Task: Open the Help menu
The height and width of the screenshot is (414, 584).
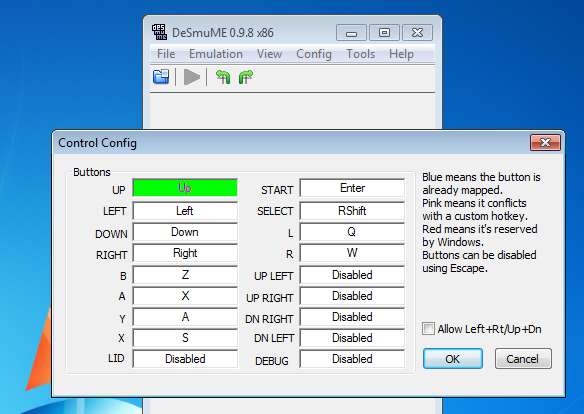Action: click(401, 54)
